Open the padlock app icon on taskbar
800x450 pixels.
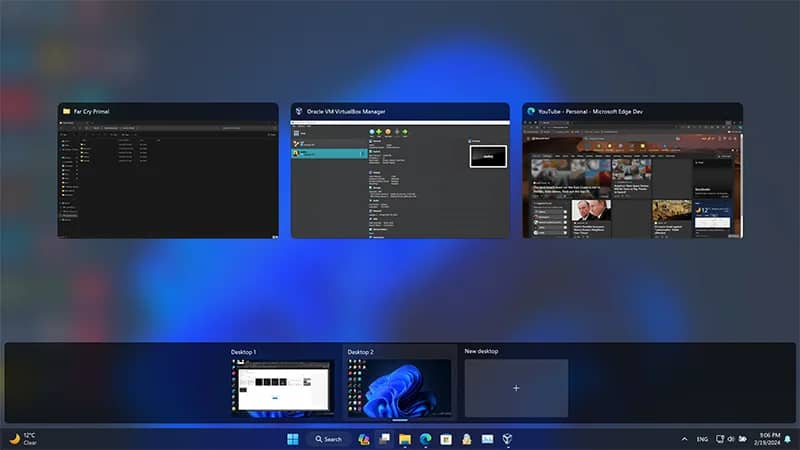tap(466, 439)
